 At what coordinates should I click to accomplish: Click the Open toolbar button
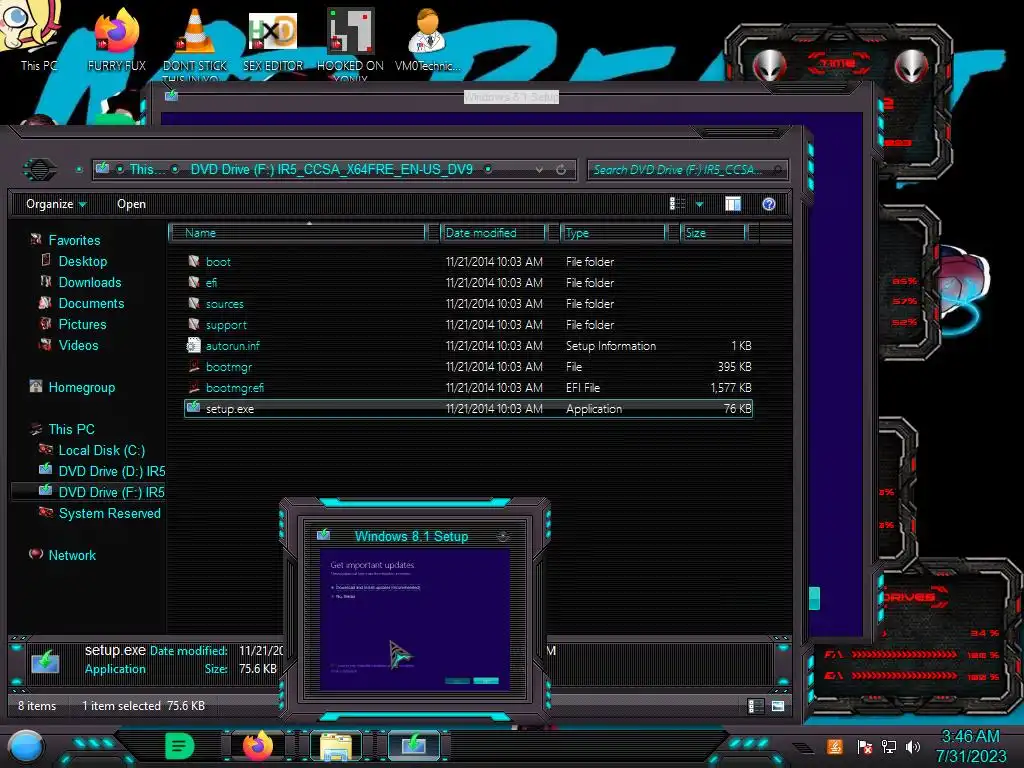(x=131, y=204)
